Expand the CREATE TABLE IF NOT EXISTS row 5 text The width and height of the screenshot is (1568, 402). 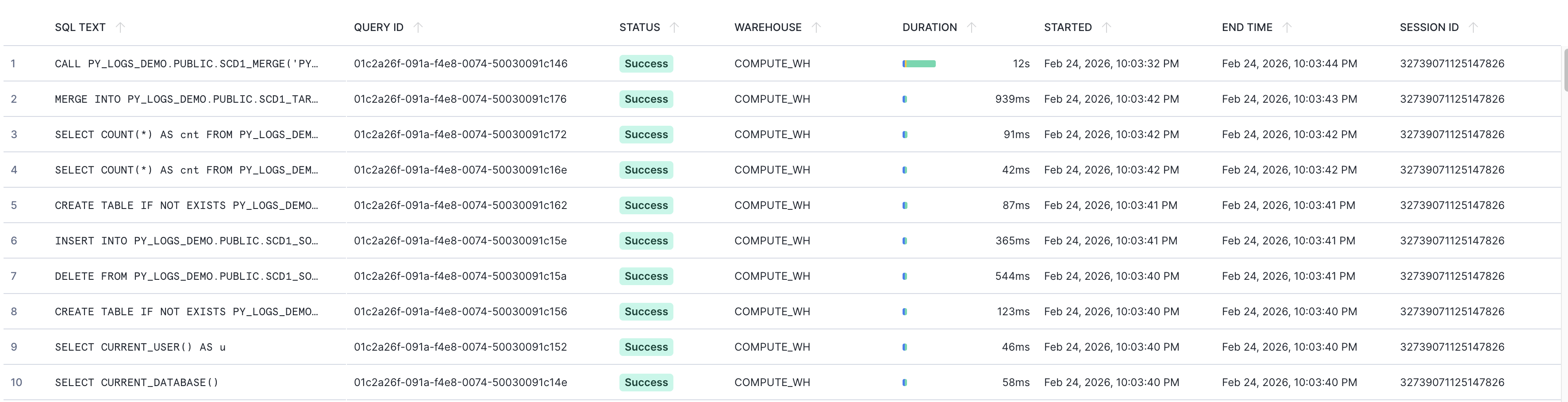point(186,205)
